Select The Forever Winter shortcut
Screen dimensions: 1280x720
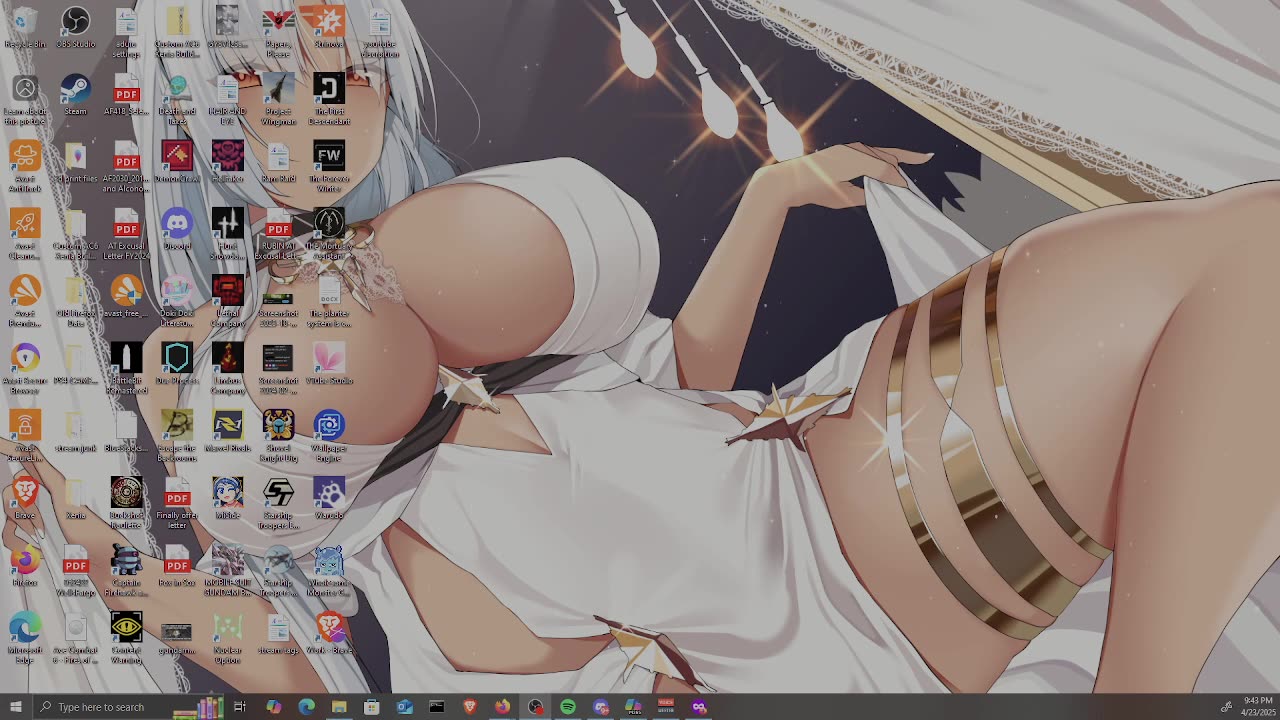click(x=329, y=167)
